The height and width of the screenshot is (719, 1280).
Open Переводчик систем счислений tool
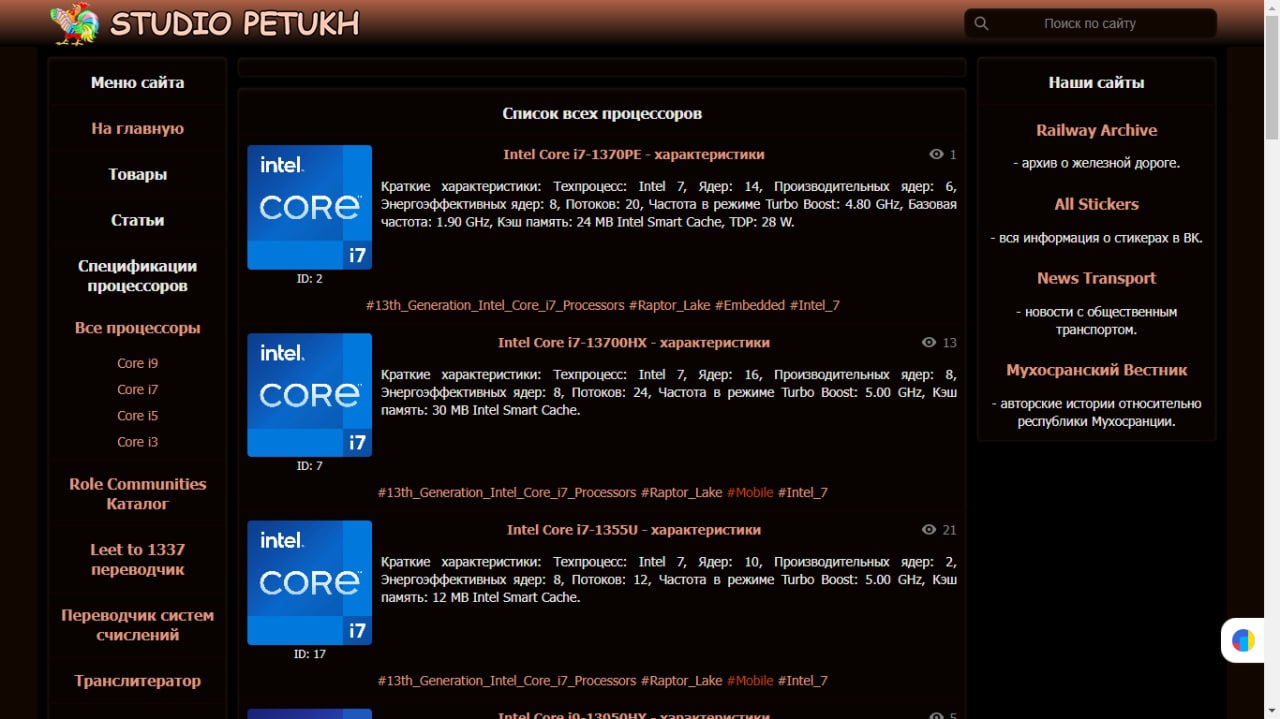pyautogui.click(x=137, y=625)
